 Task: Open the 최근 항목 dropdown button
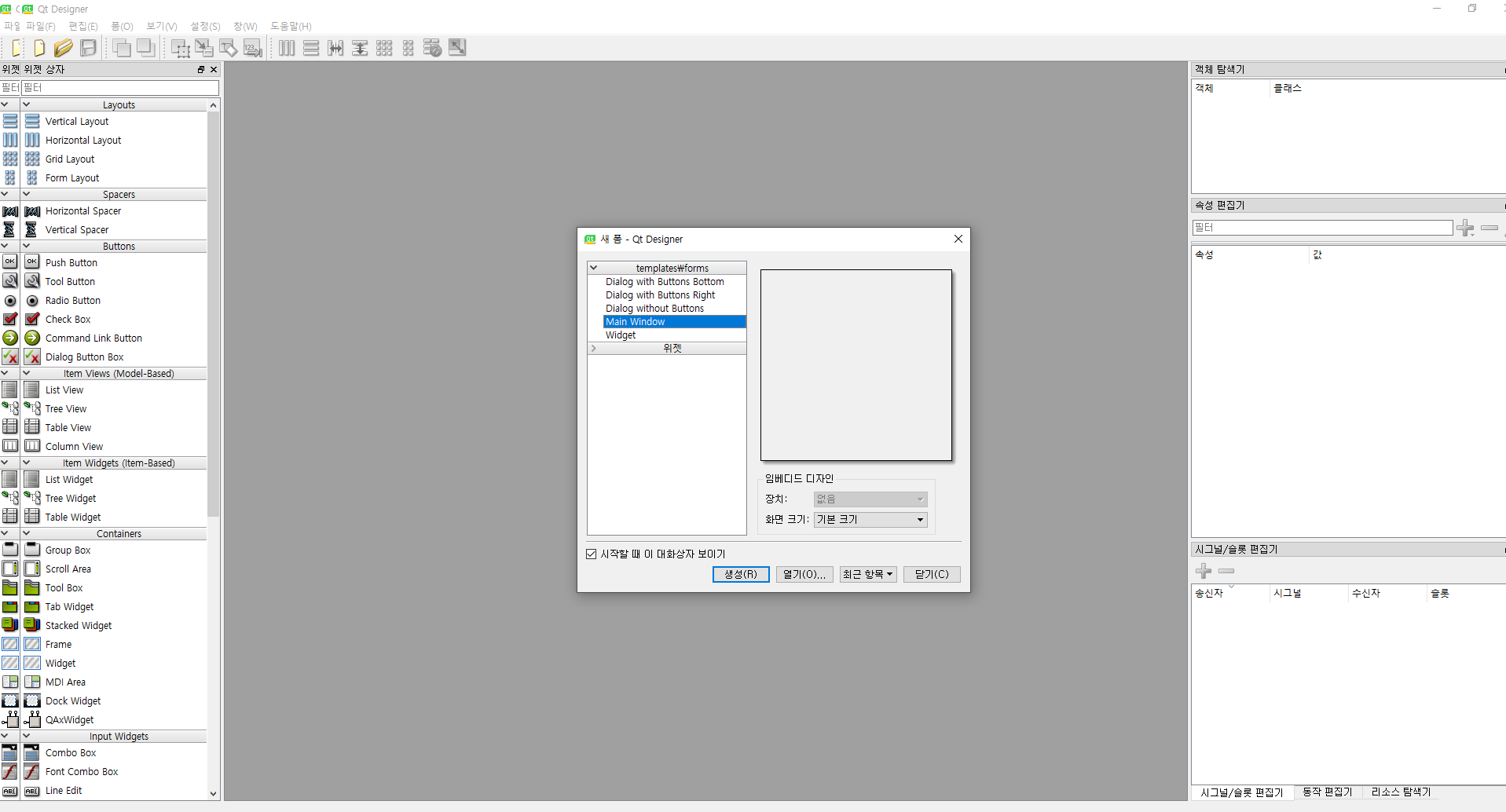868,574
